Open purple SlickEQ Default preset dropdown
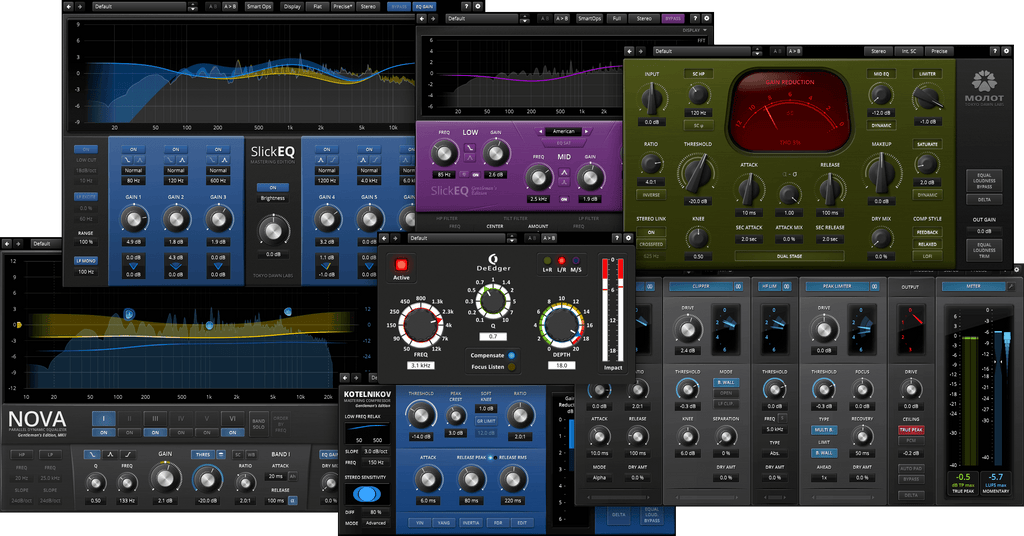 [x=482, y=19]
